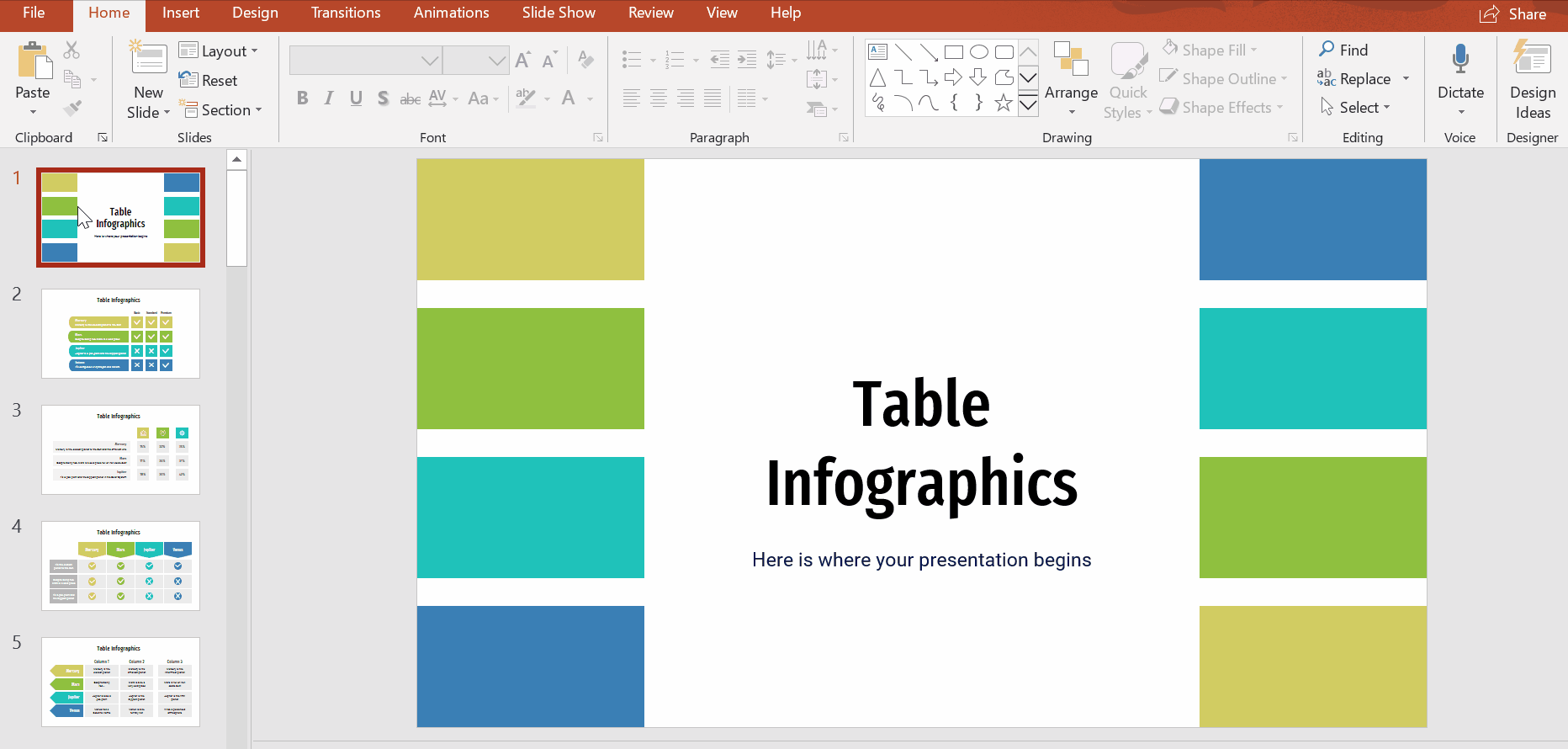Switch to the Transitions tab
The width and height of the screenshot is (1568, 749).
pos(345,13)
